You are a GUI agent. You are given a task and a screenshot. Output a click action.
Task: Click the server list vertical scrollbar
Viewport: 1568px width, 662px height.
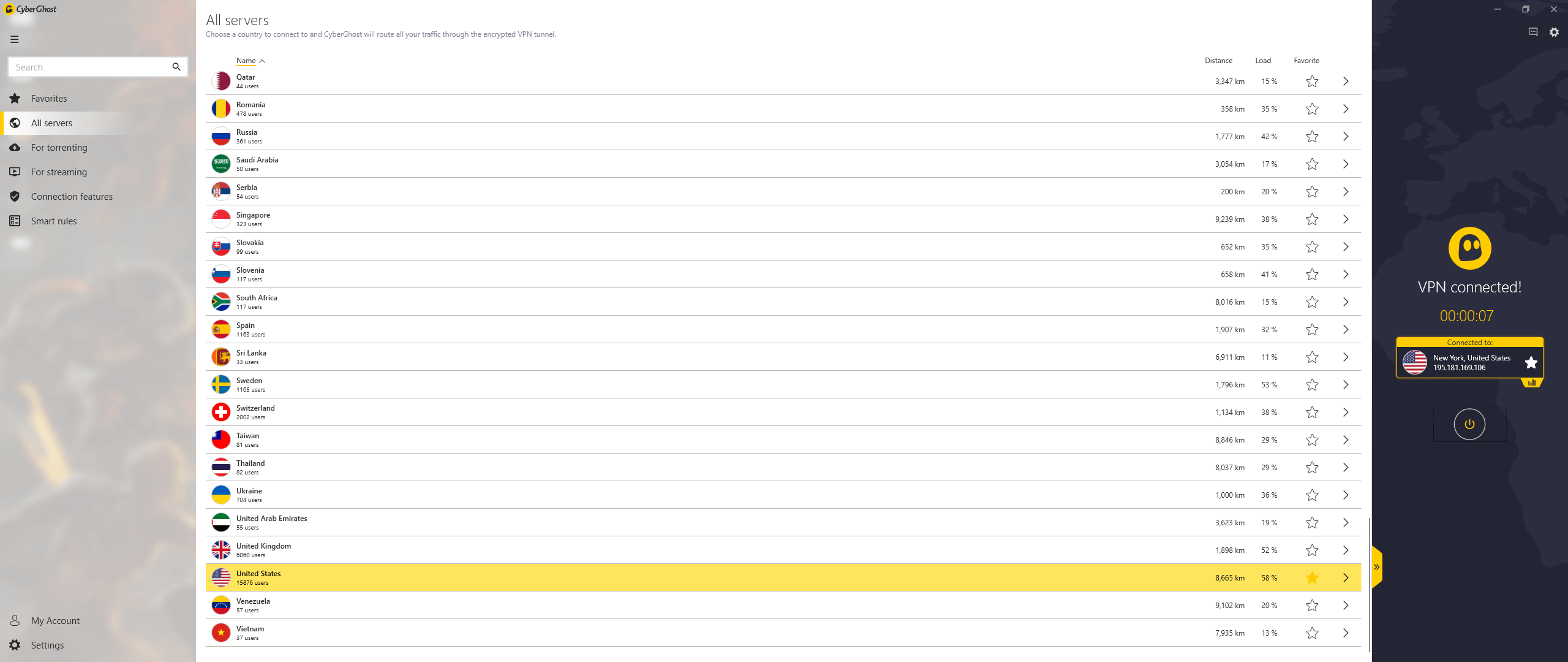click(1369, 585)
